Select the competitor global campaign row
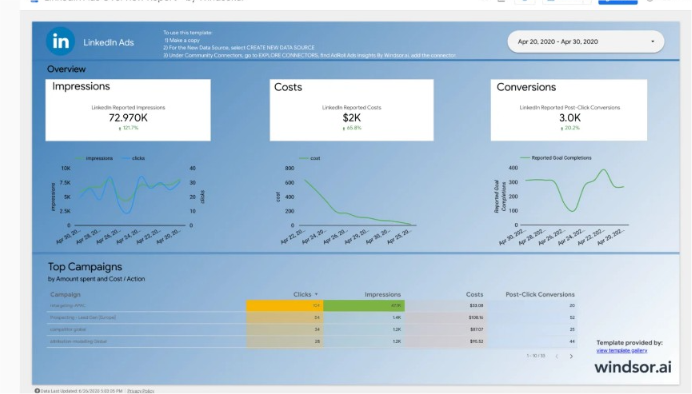Image resolution: width=692 pixels, height=394 pixels. 312,329
